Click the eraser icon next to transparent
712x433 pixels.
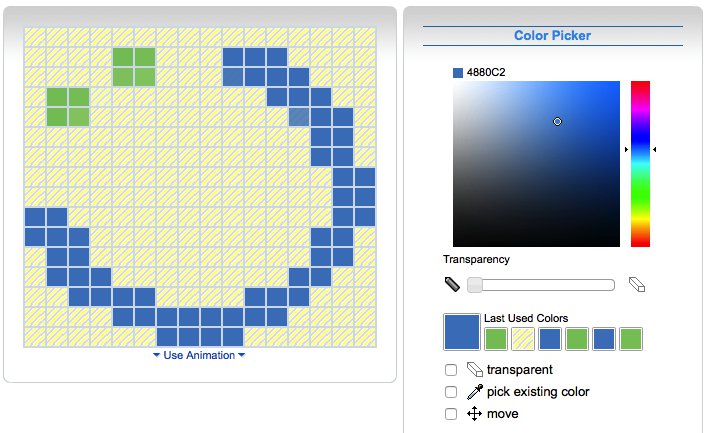tap(475, 370)
